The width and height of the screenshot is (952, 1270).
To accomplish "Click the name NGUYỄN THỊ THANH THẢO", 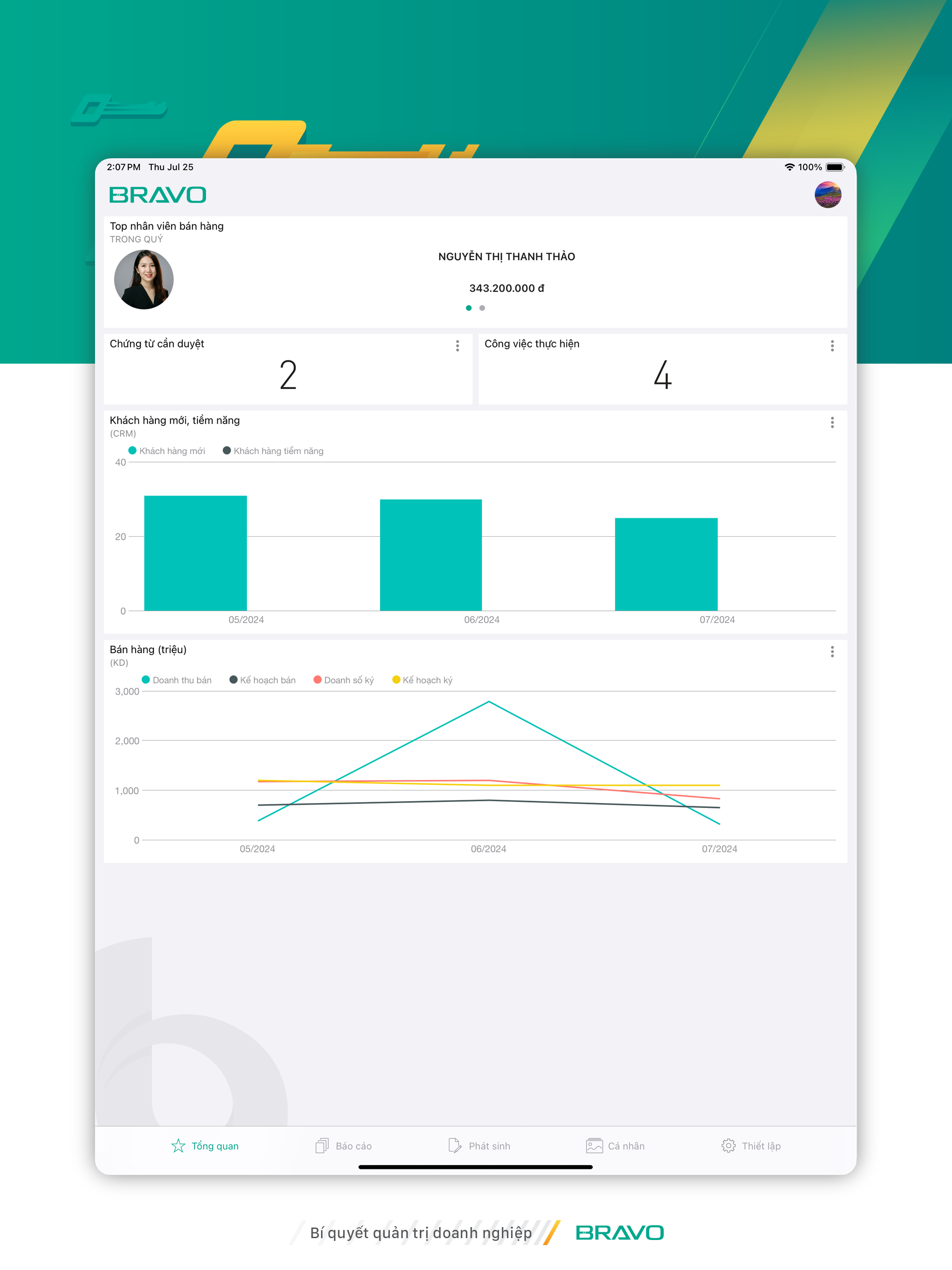I will tap(507, 257).
